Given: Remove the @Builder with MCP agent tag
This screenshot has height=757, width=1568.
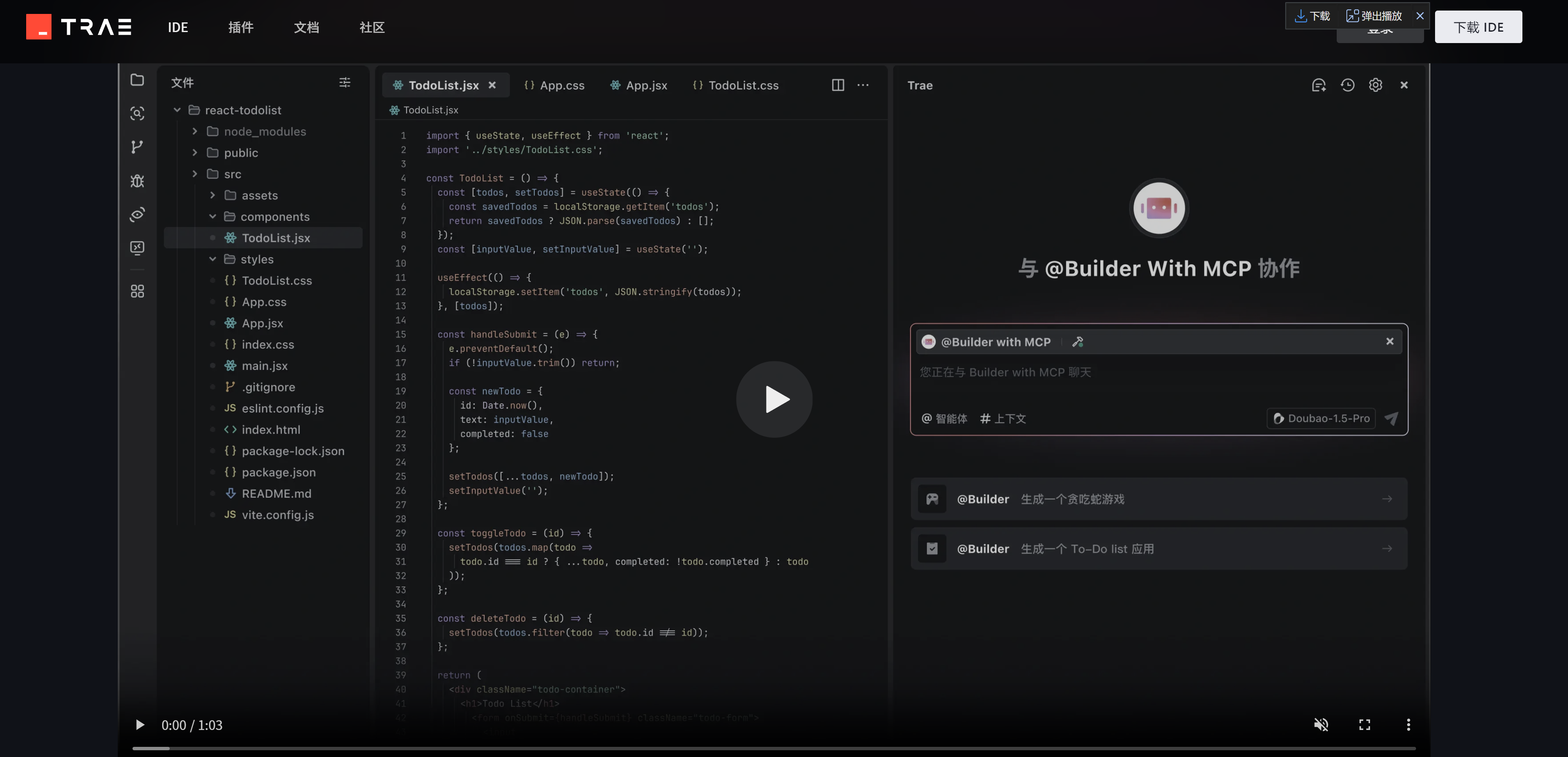Looking at the screenshot, I should click(x=1389, y=342).
